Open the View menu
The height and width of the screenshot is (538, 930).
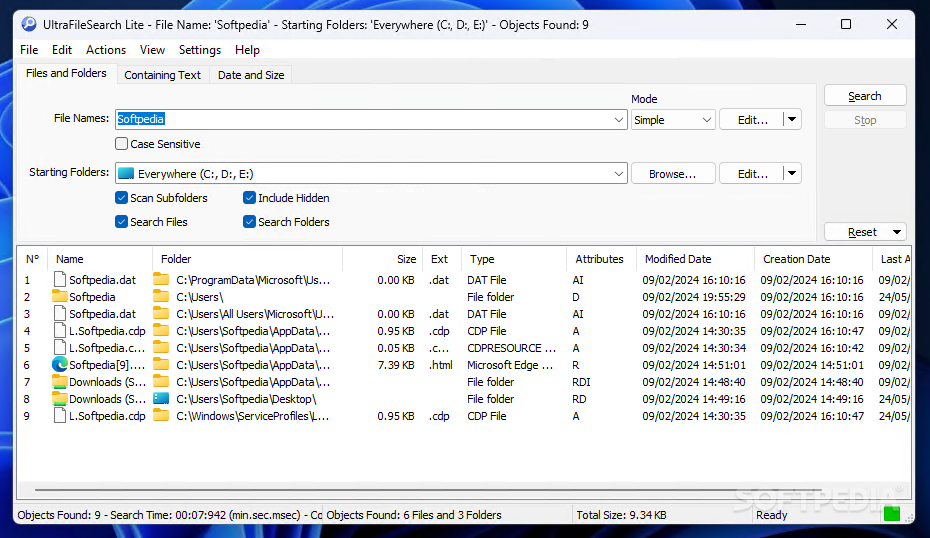pos(152,50)
